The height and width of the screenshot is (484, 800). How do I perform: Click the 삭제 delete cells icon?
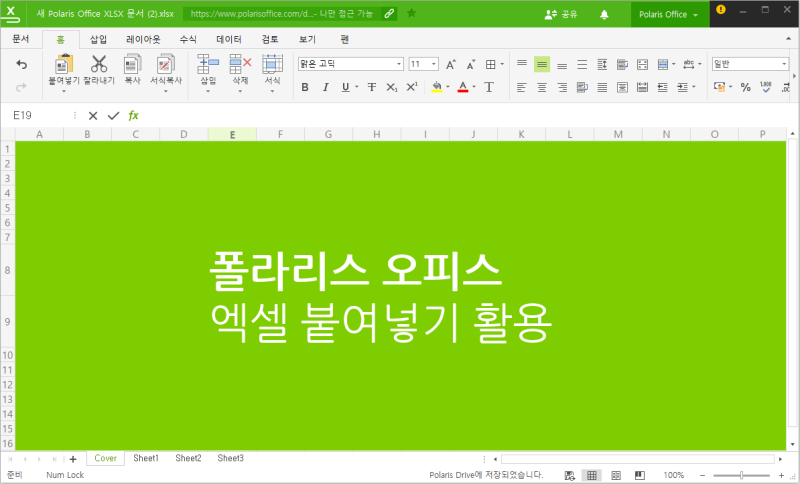click(x=240, y=64)
